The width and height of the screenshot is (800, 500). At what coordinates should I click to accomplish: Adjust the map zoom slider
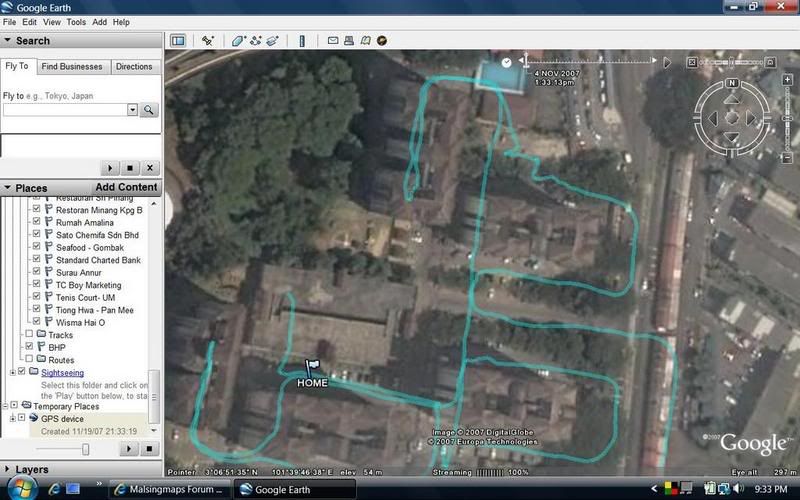click(x=787, y=119)
